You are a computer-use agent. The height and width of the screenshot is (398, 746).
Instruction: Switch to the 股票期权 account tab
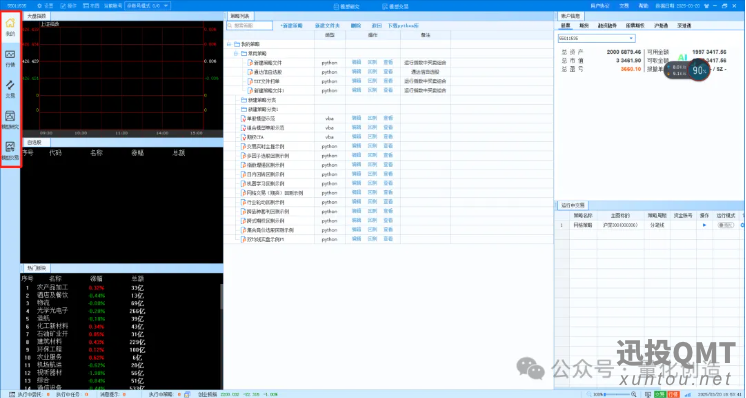[635, 26]
